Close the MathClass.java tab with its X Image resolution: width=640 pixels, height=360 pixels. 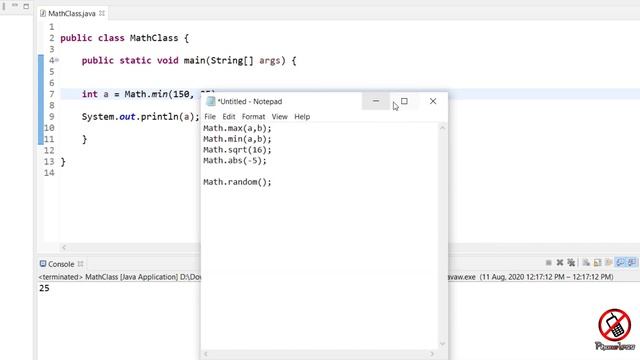click(102, 13)
